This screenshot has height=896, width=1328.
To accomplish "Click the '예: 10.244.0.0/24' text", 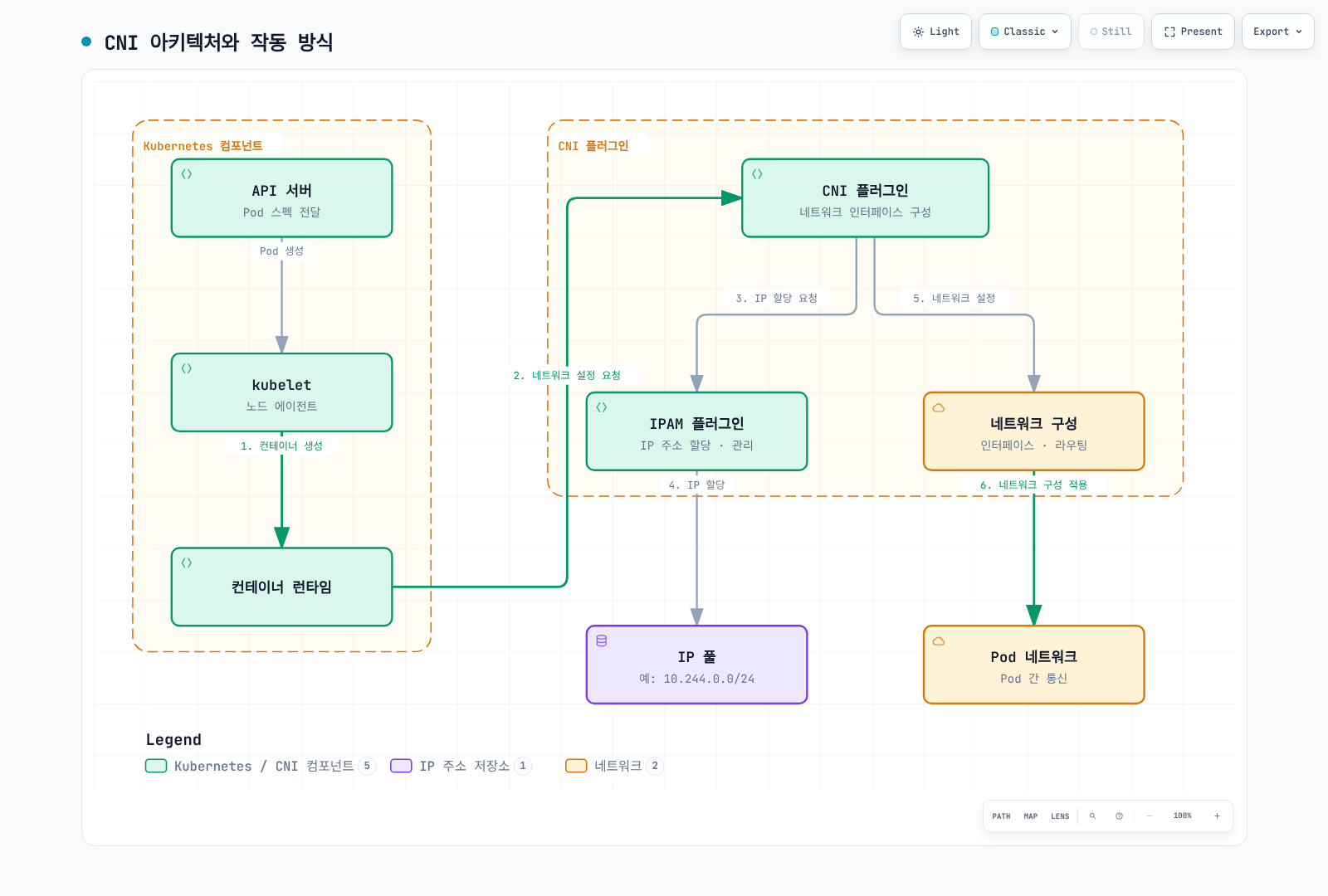I will click(696, 679).
